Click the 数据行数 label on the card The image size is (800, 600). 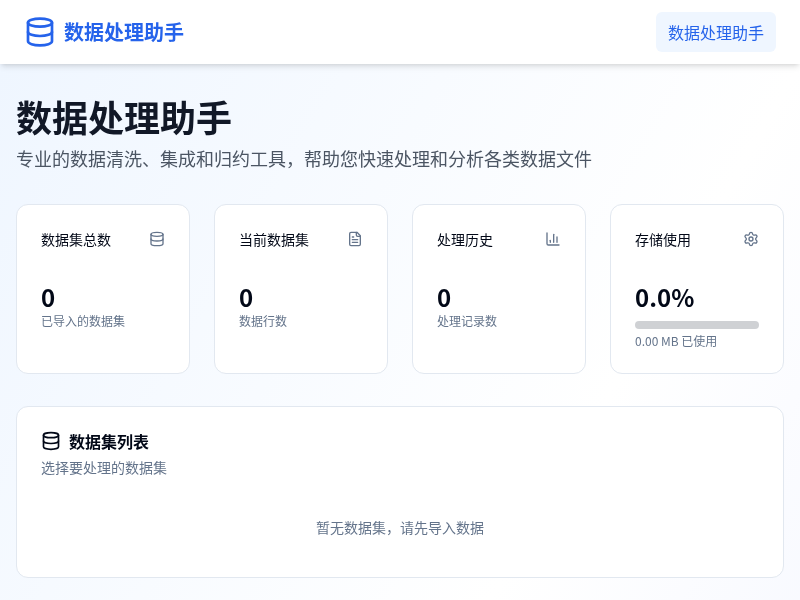260,321
